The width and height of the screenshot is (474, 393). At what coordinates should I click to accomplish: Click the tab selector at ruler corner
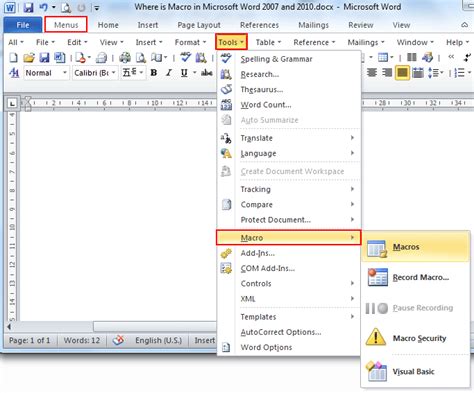pos(12,104)
